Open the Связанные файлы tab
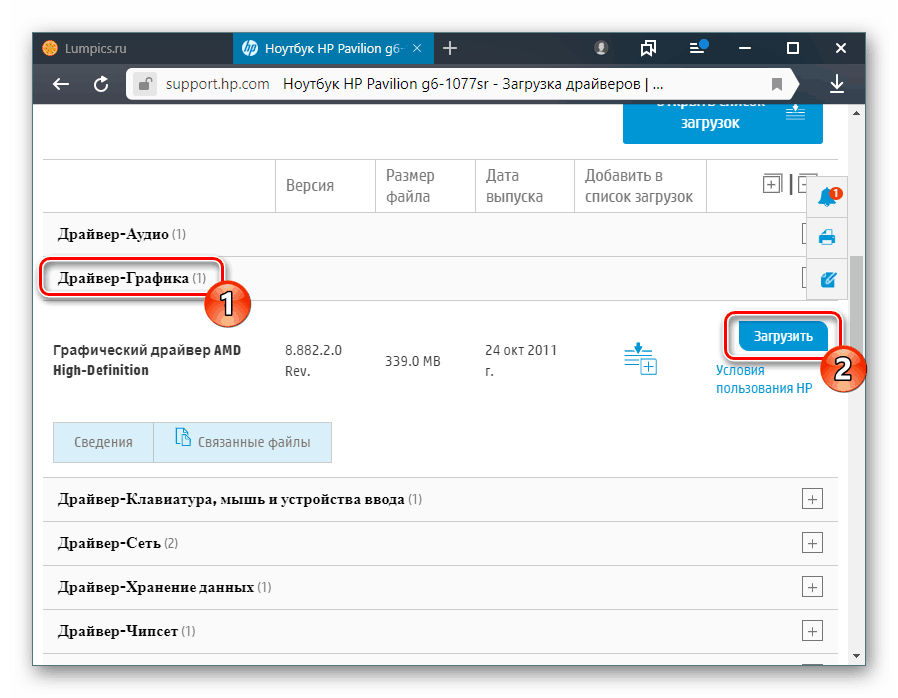 243,442
